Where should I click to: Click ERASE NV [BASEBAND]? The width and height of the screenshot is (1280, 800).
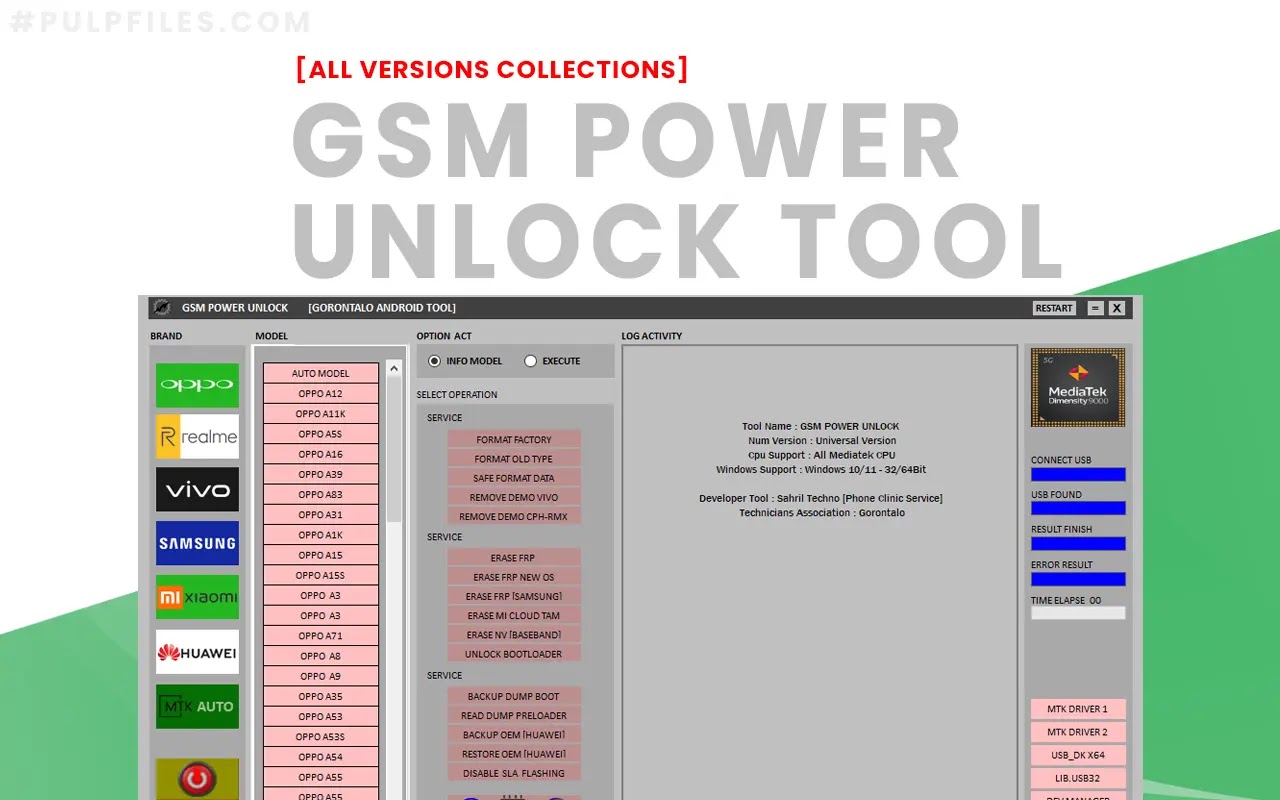[x=514, y=635]
